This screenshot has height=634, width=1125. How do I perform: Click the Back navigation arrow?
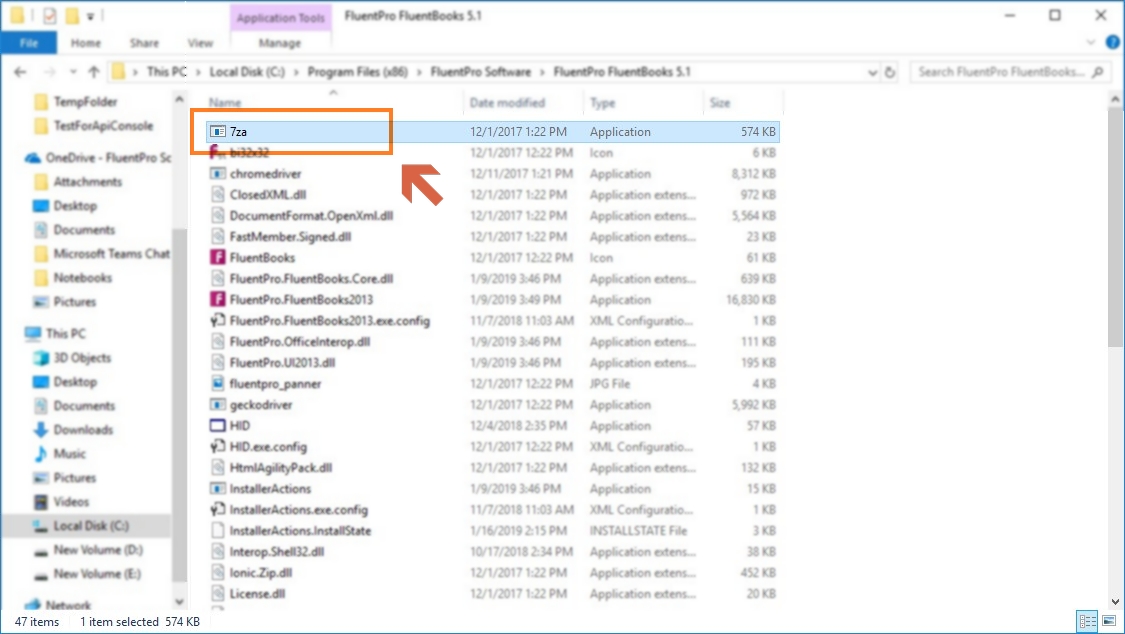(x=20, y=72)
